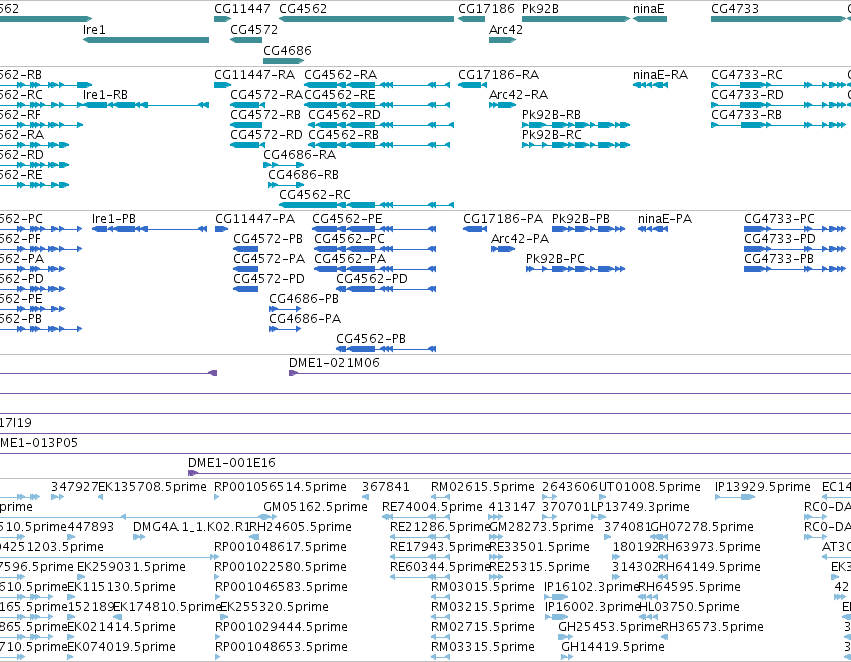Screen dimensions: 851x662
Task: Open transcript Pk92B-RB
Action: pos(576,125)
